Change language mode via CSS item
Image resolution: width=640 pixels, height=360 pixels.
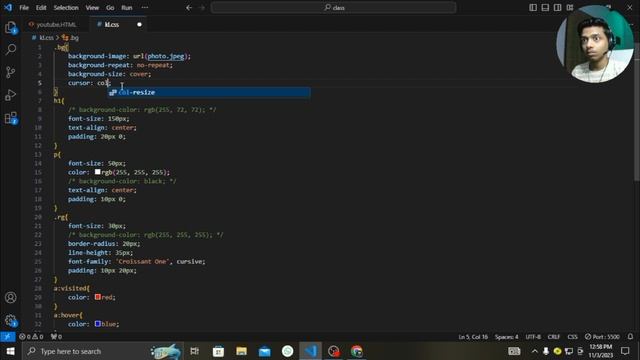coord(573,337)
